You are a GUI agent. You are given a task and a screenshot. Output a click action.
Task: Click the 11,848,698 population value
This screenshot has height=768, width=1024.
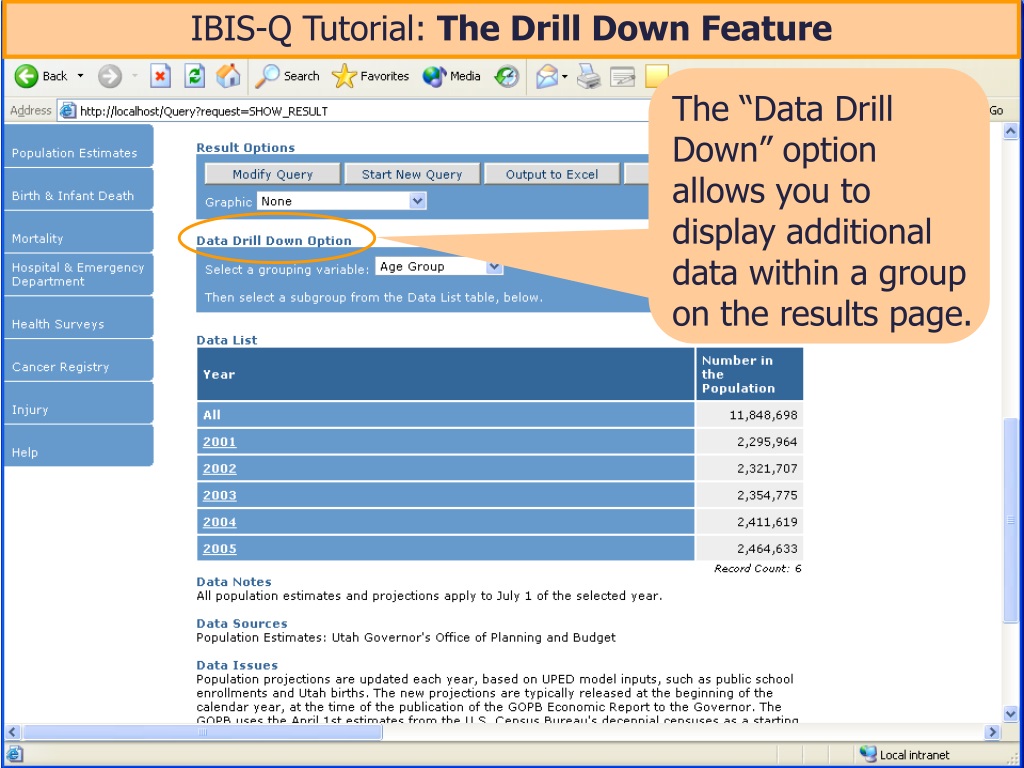point(763,415)
